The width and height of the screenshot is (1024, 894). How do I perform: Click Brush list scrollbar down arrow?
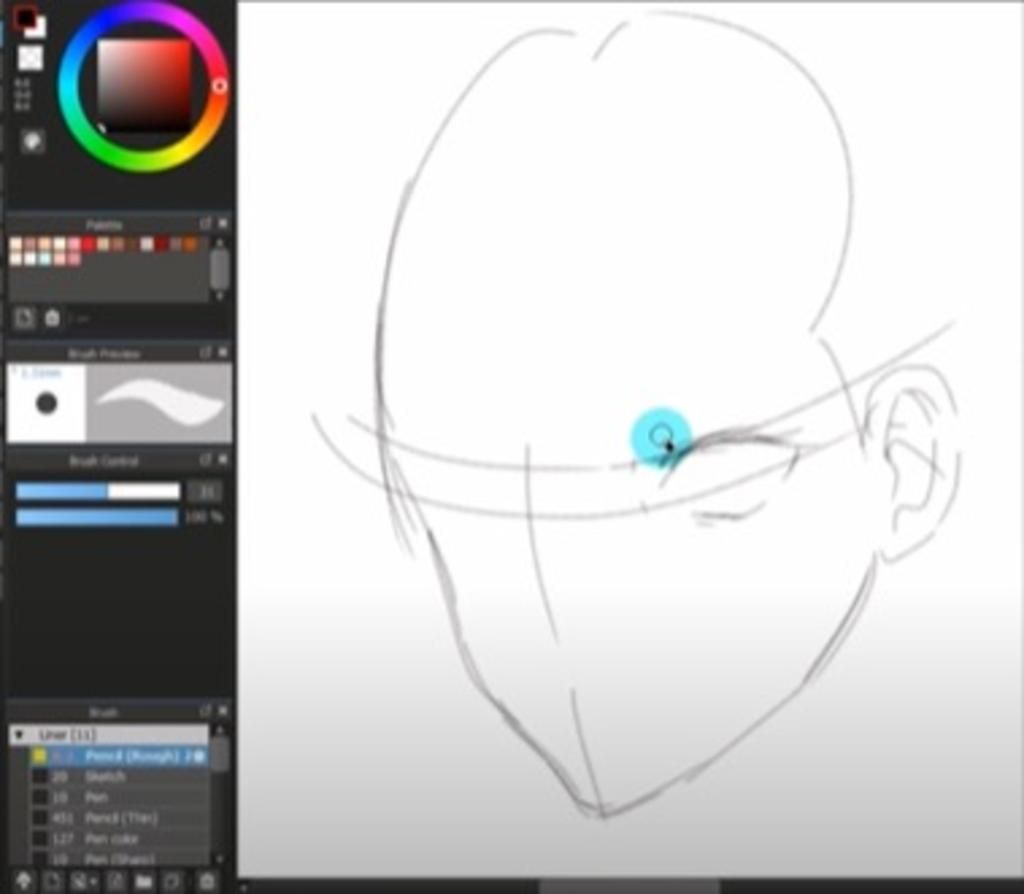(220, 859)
